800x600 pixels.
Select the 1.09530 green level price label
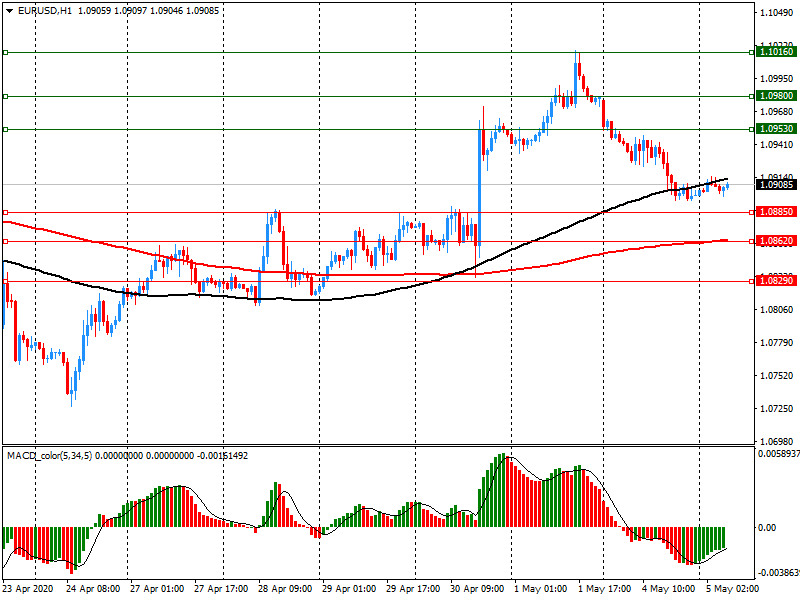pos(776,129)
